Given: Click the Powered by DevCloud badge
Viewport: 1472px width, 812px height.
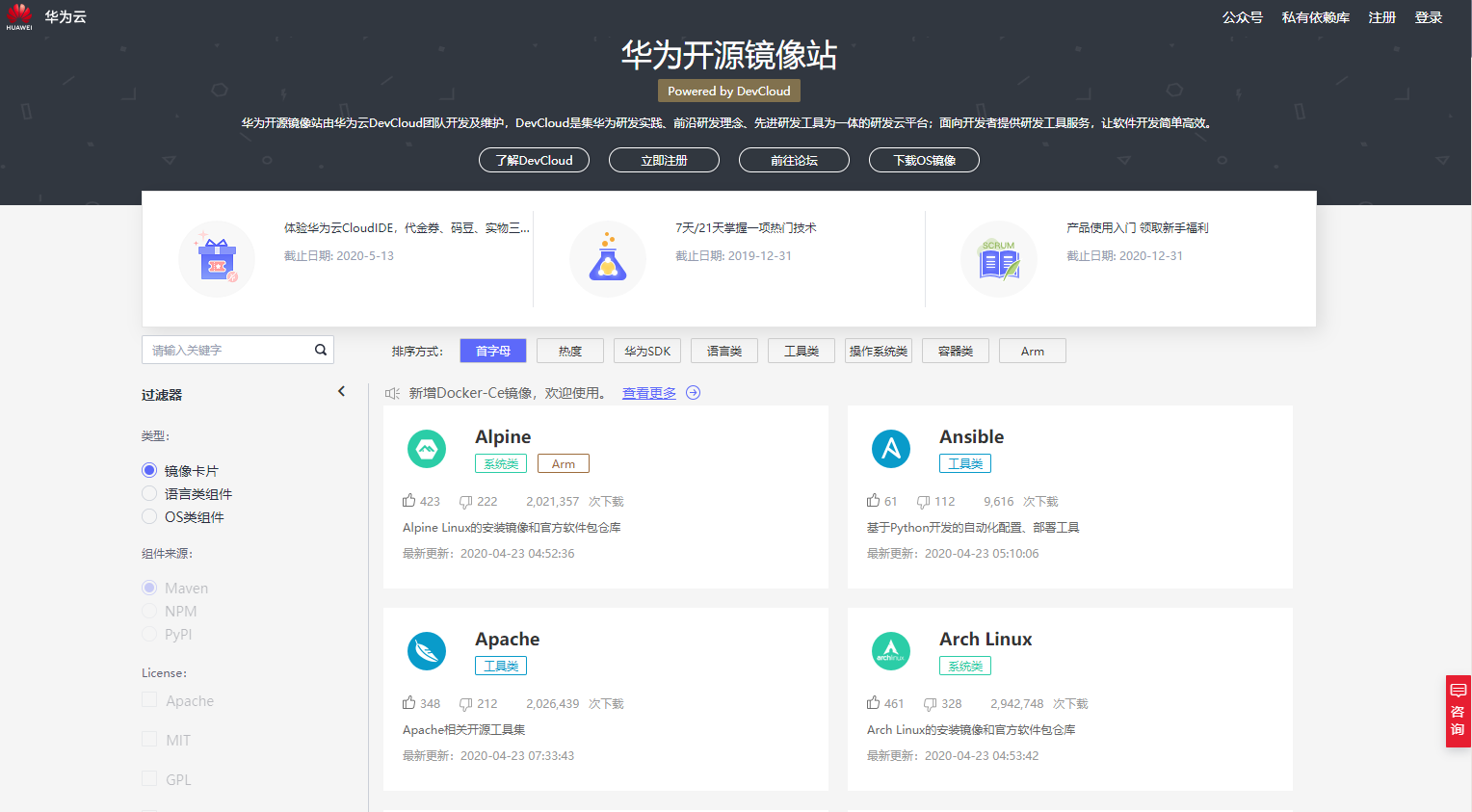Looking at the screenshot, I should tap(729, 91).
